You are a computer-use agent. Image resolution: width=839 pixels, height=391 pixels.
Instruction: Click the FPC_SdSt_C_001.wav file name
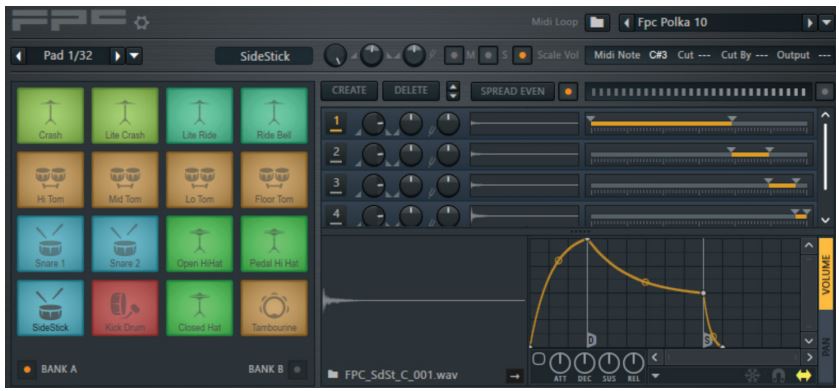tap(401, 375)
